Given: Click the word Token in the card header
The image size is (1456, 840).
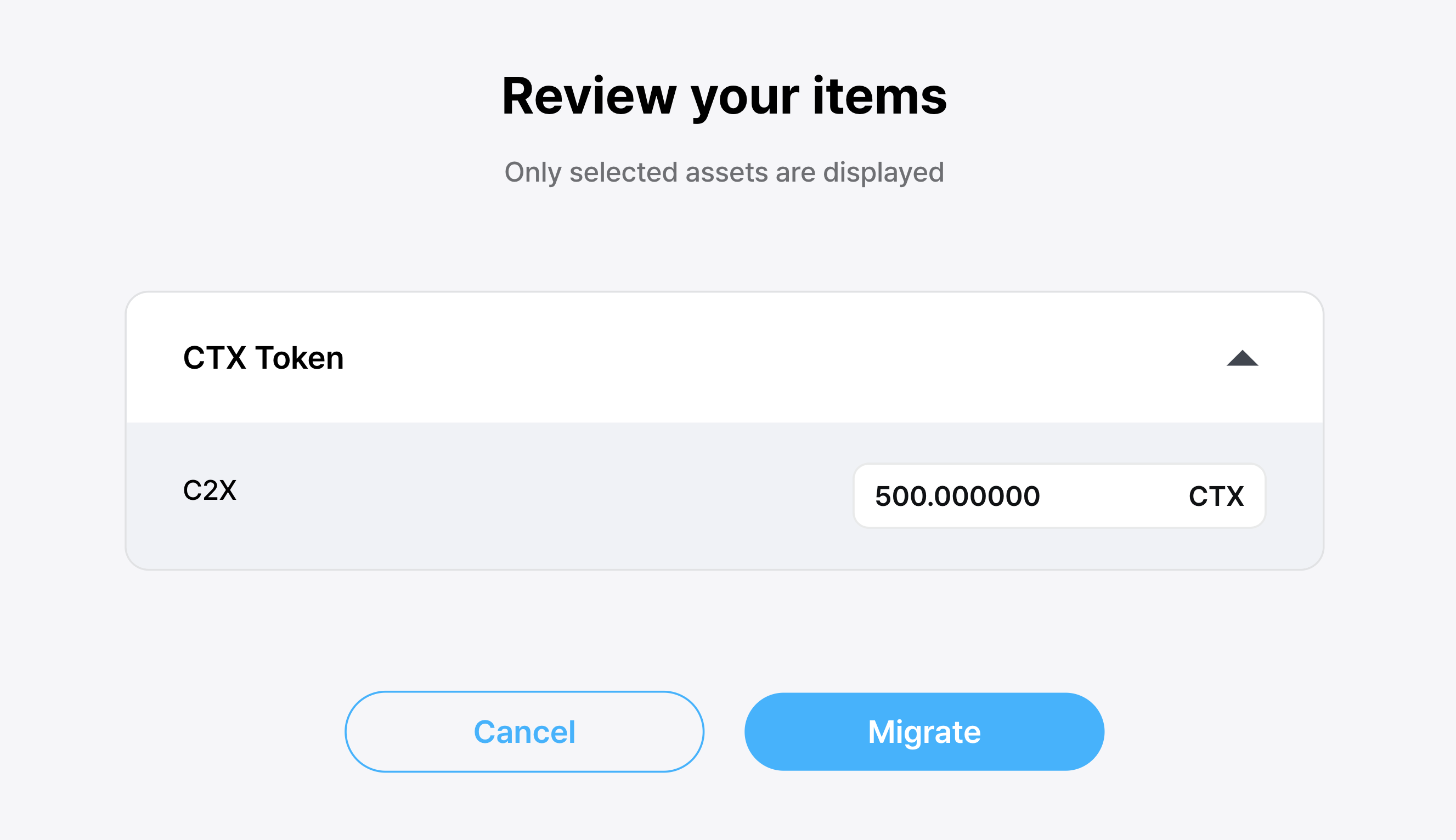Looking at the screenshot, I should pyautogui.click(x=300, y=358).
